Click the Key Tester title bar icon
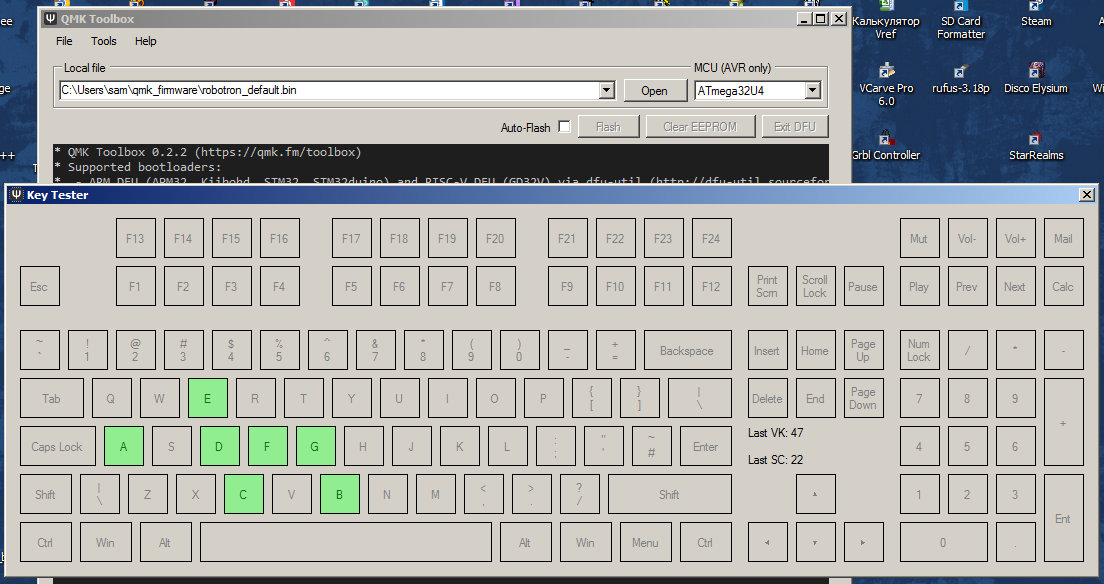Viewport: 1104px width, 584px height. point(17,194)
